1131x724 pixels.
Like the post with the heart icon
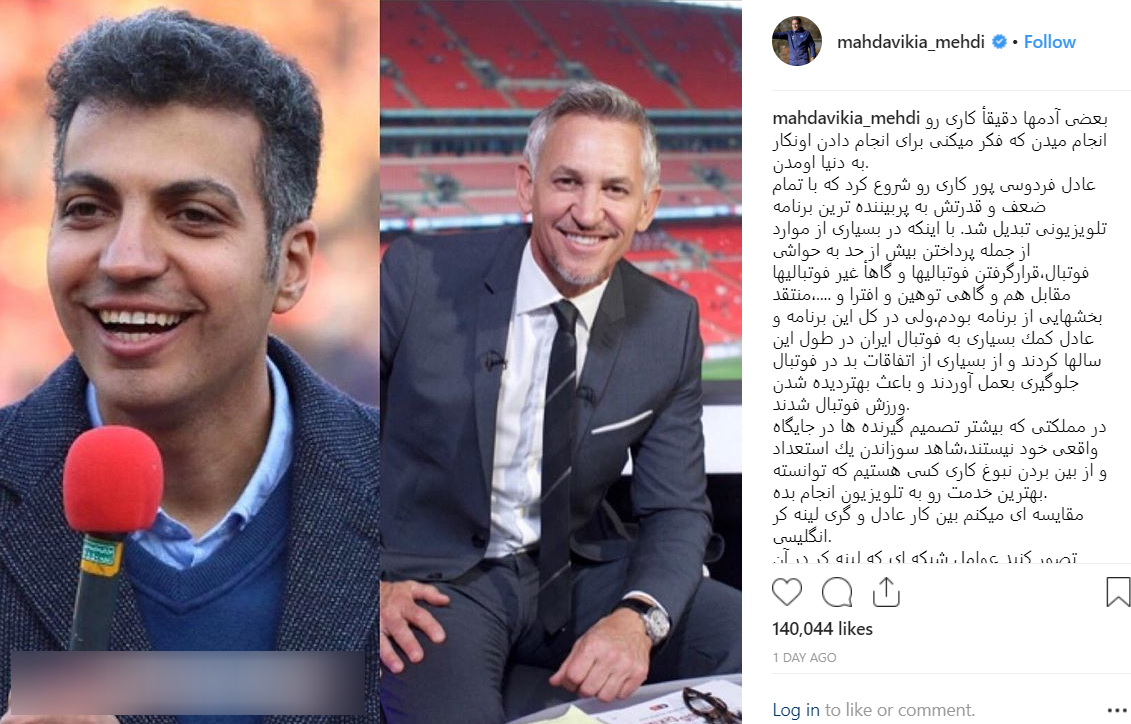(786, 592)
